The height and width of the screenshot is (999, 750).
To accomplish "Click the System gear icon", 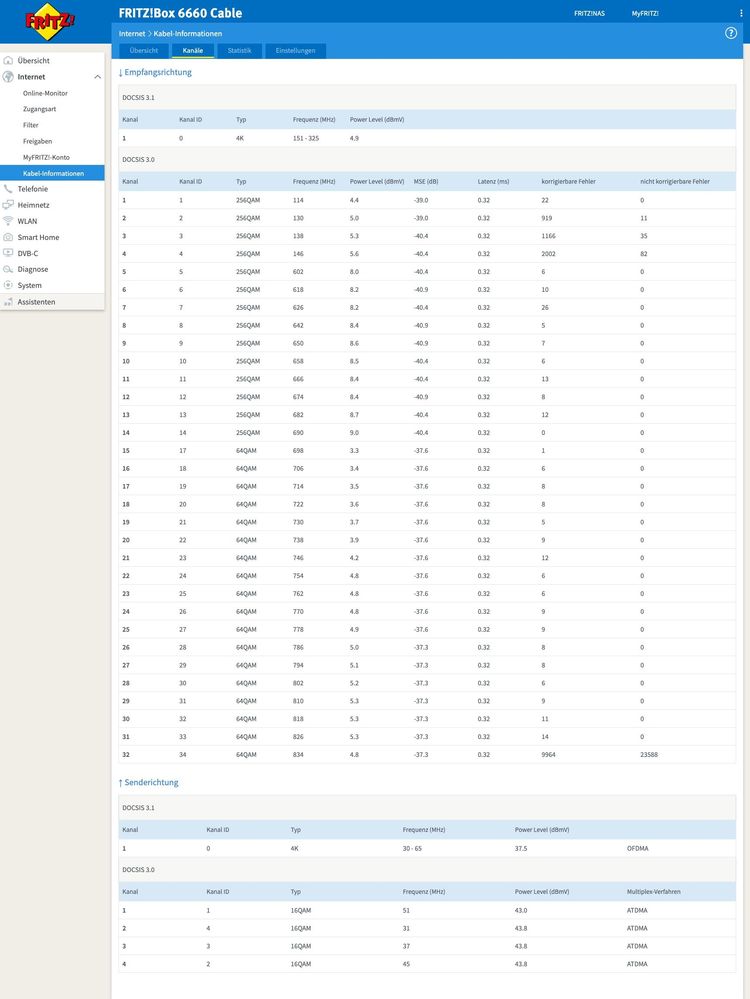I will tap(8, 285).
